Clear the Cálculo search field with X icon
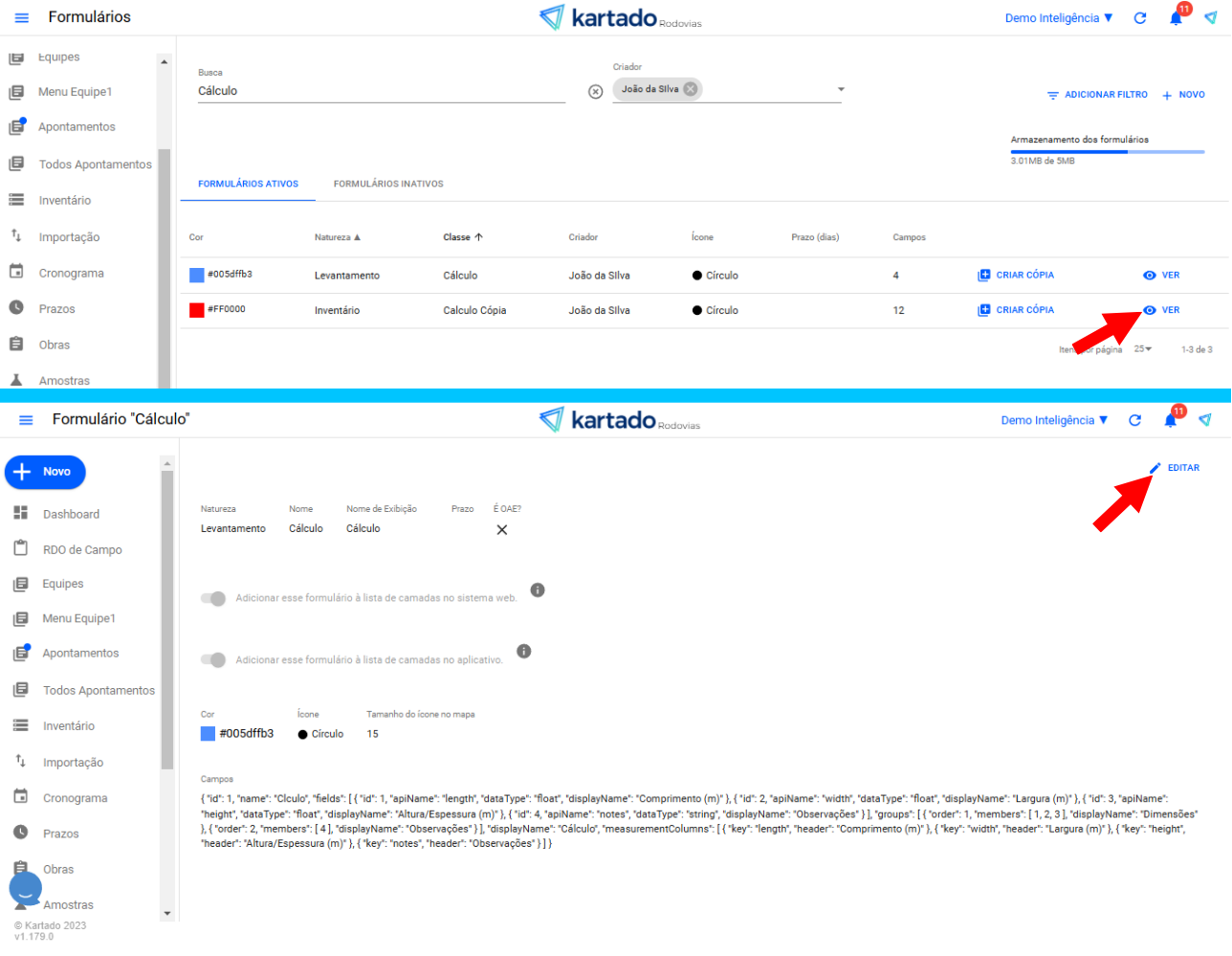 click(595, 92)
